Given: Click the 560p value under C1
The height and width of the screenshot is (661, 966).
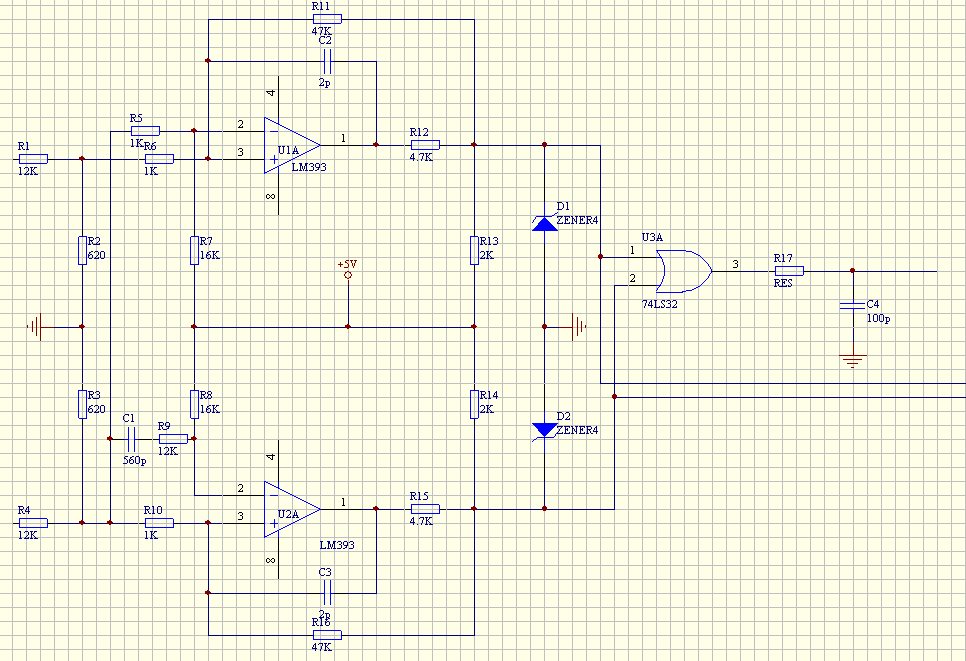Looking at the screenshot, I should tap(134, 461).
